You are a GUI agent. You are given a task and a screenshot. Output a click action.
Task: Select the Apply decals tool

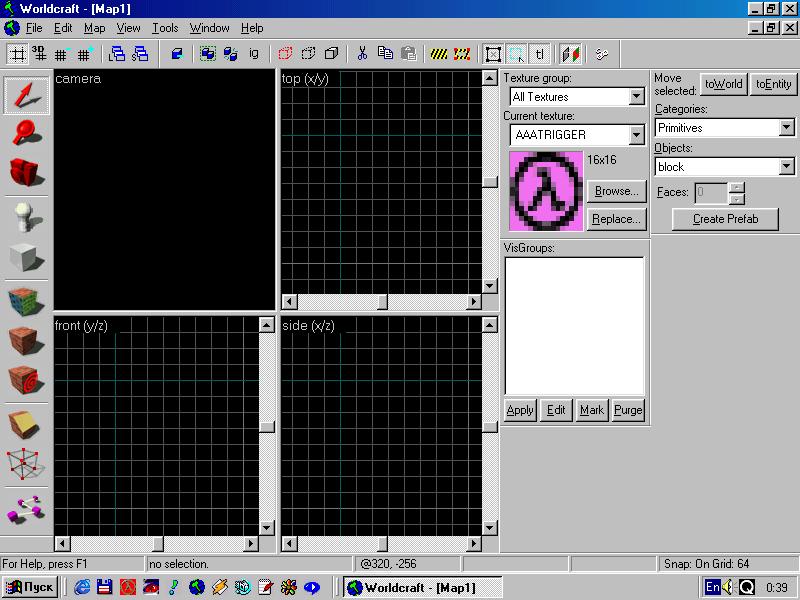(26, 380)
